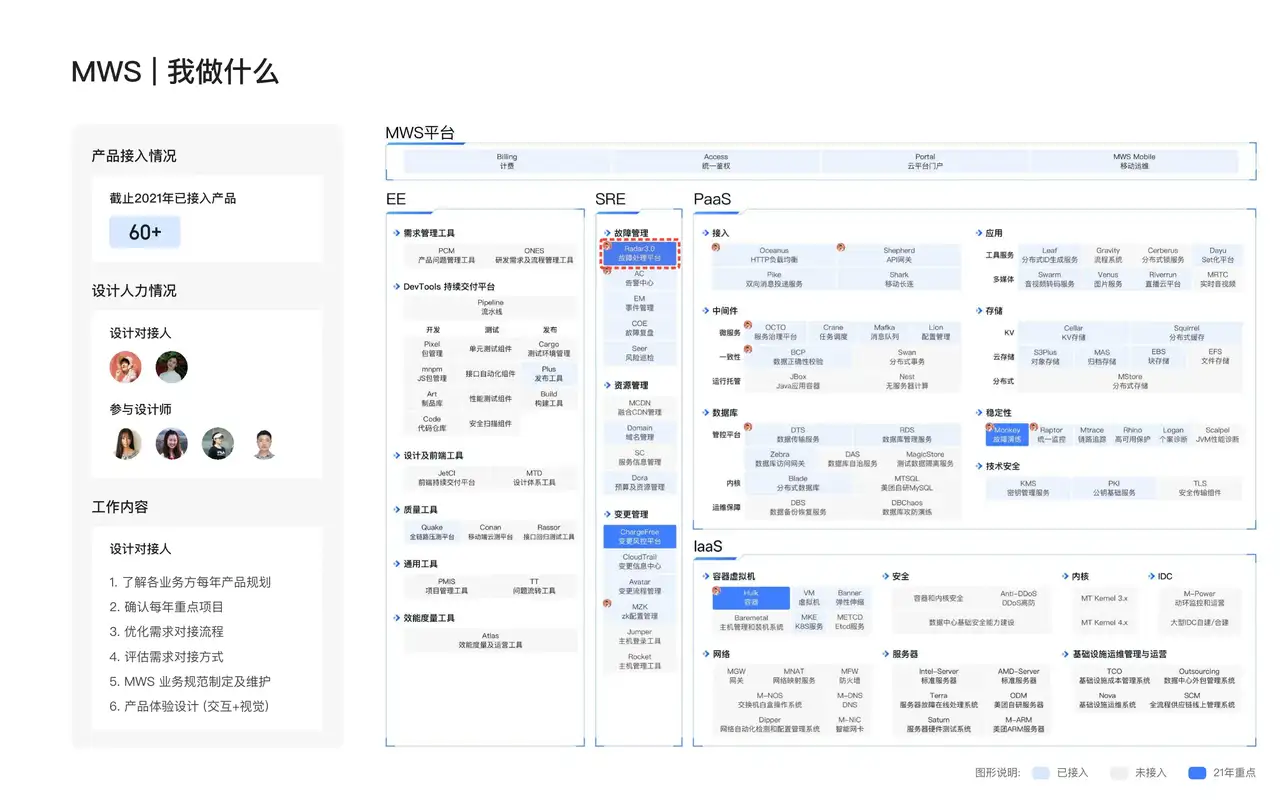Click the Quake 全链路压测平台 cell

(x=432, y=532)
